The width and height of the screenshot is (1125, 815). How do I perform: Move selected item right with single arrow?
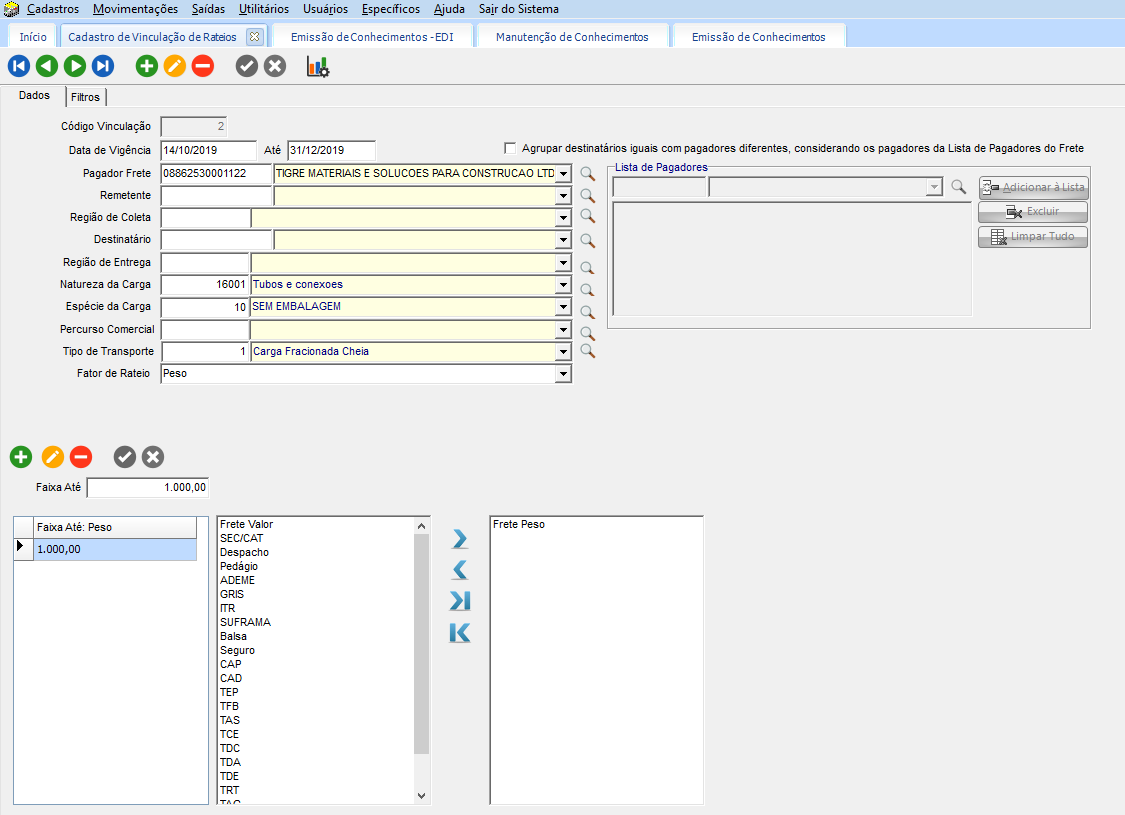(x=460, y=540)
